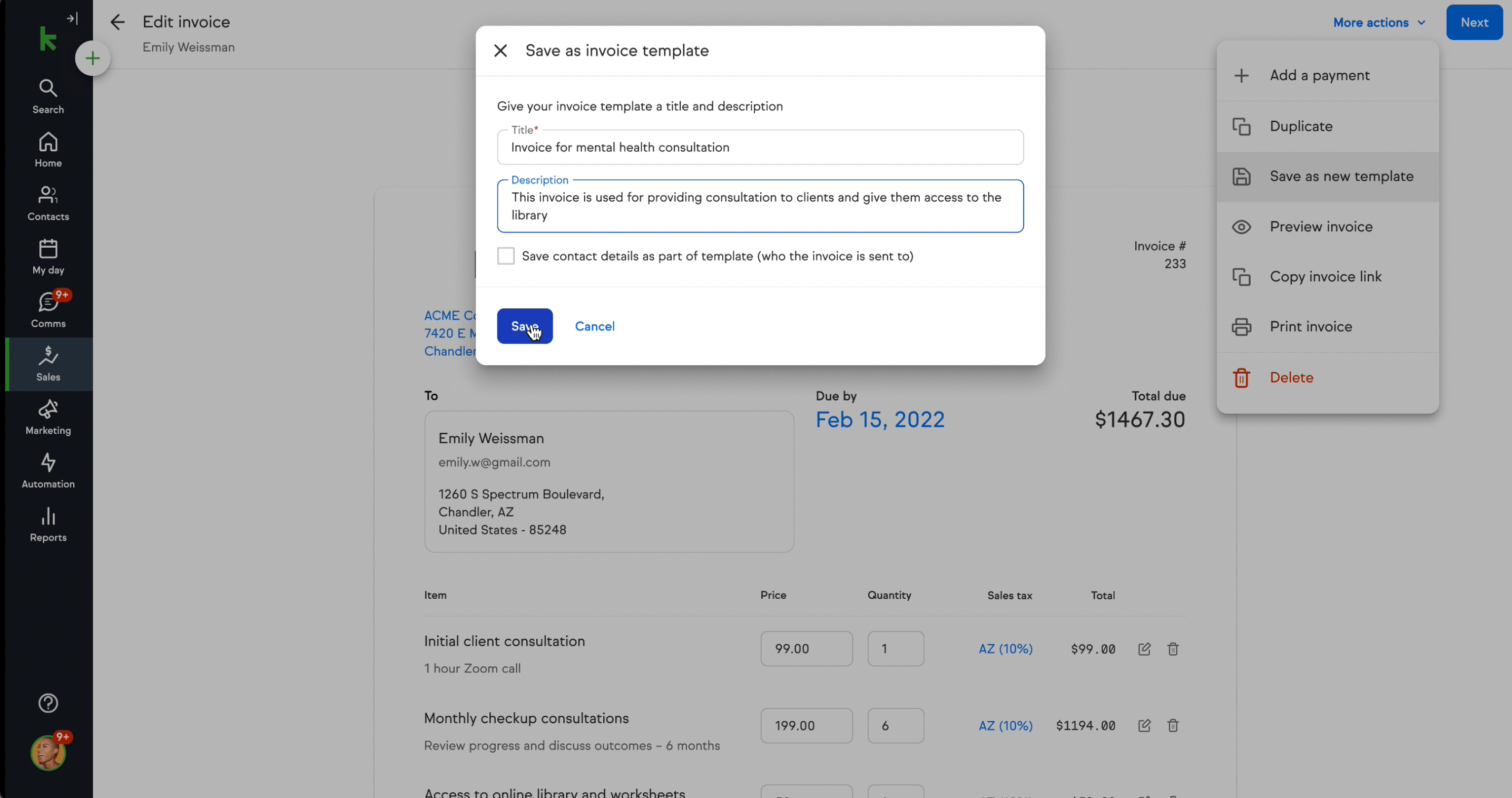Click the invoice number 233
1512x798 pixels.
1174,264
